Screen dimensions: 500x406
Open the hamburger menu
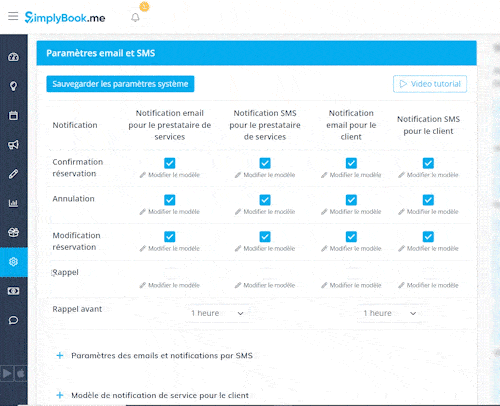[x=13, y=16]
